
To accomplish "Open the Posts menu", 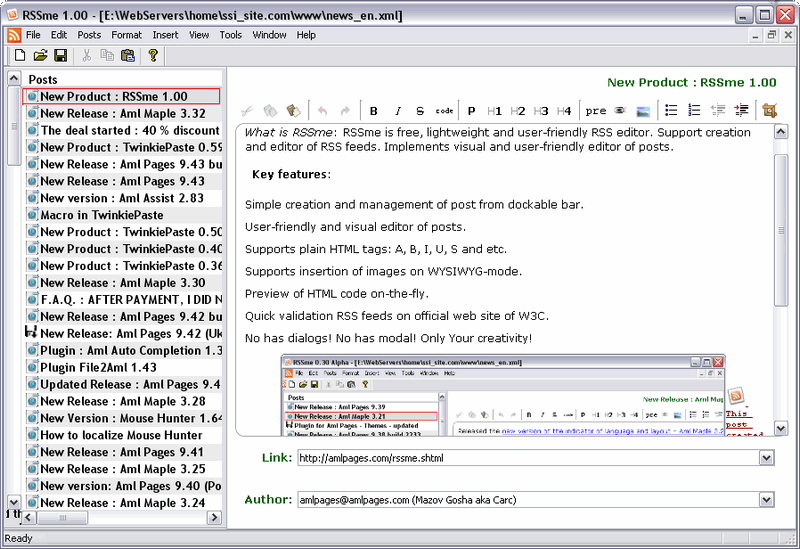I will (89, 35).
